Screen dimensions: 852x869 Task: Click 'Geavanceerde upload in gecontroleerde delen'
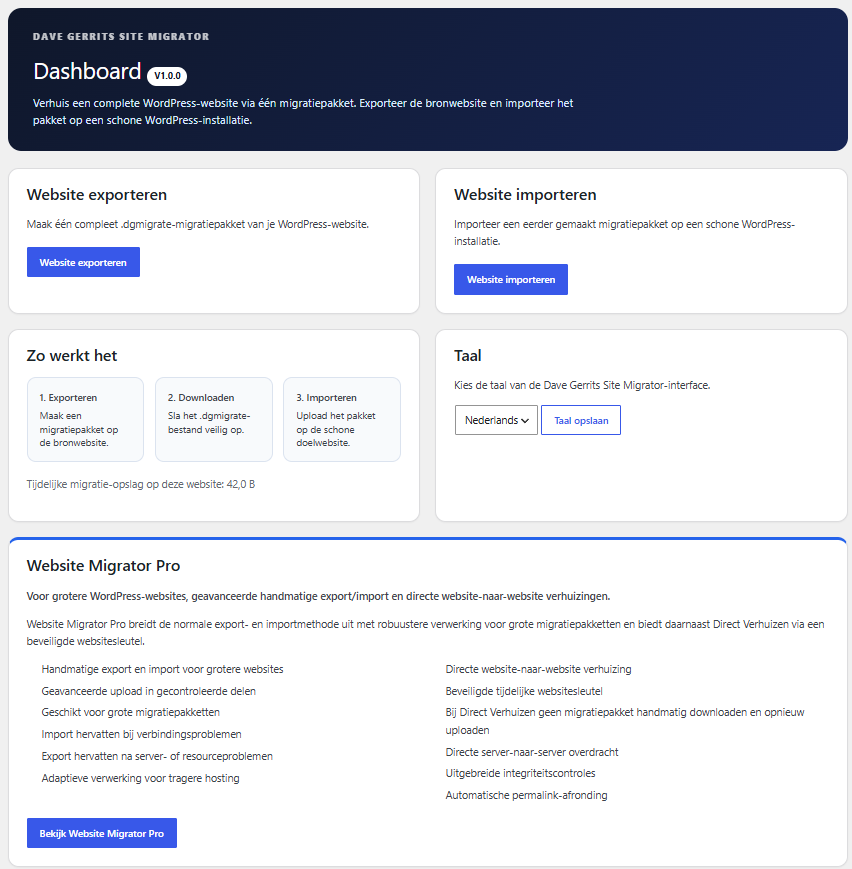tap(149, 691)
